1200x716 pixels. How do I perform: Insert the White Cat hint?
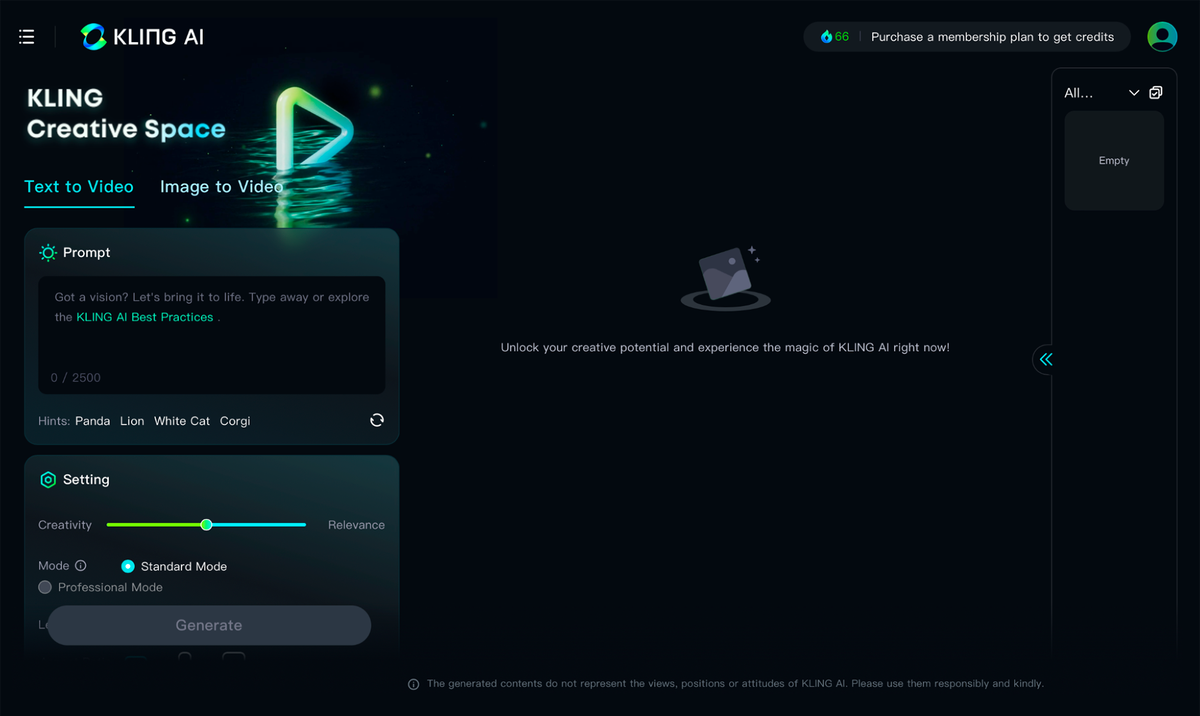[x=182, y=421]
